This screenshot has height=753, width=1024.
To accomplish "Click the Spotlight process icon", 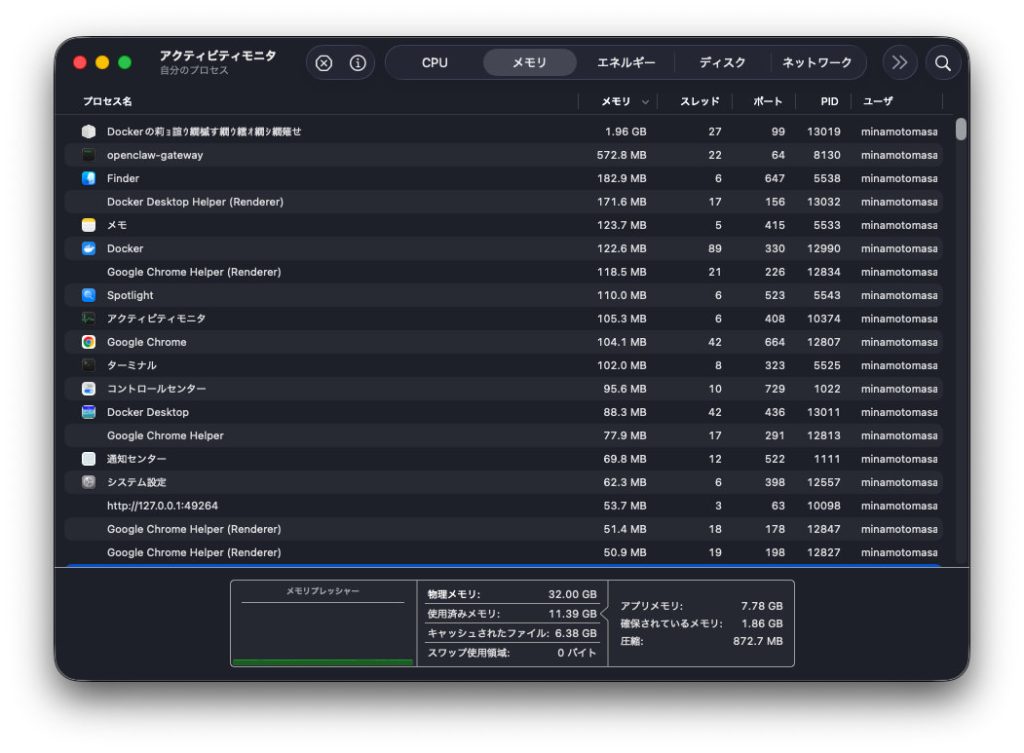I will (x=89, y=295).
